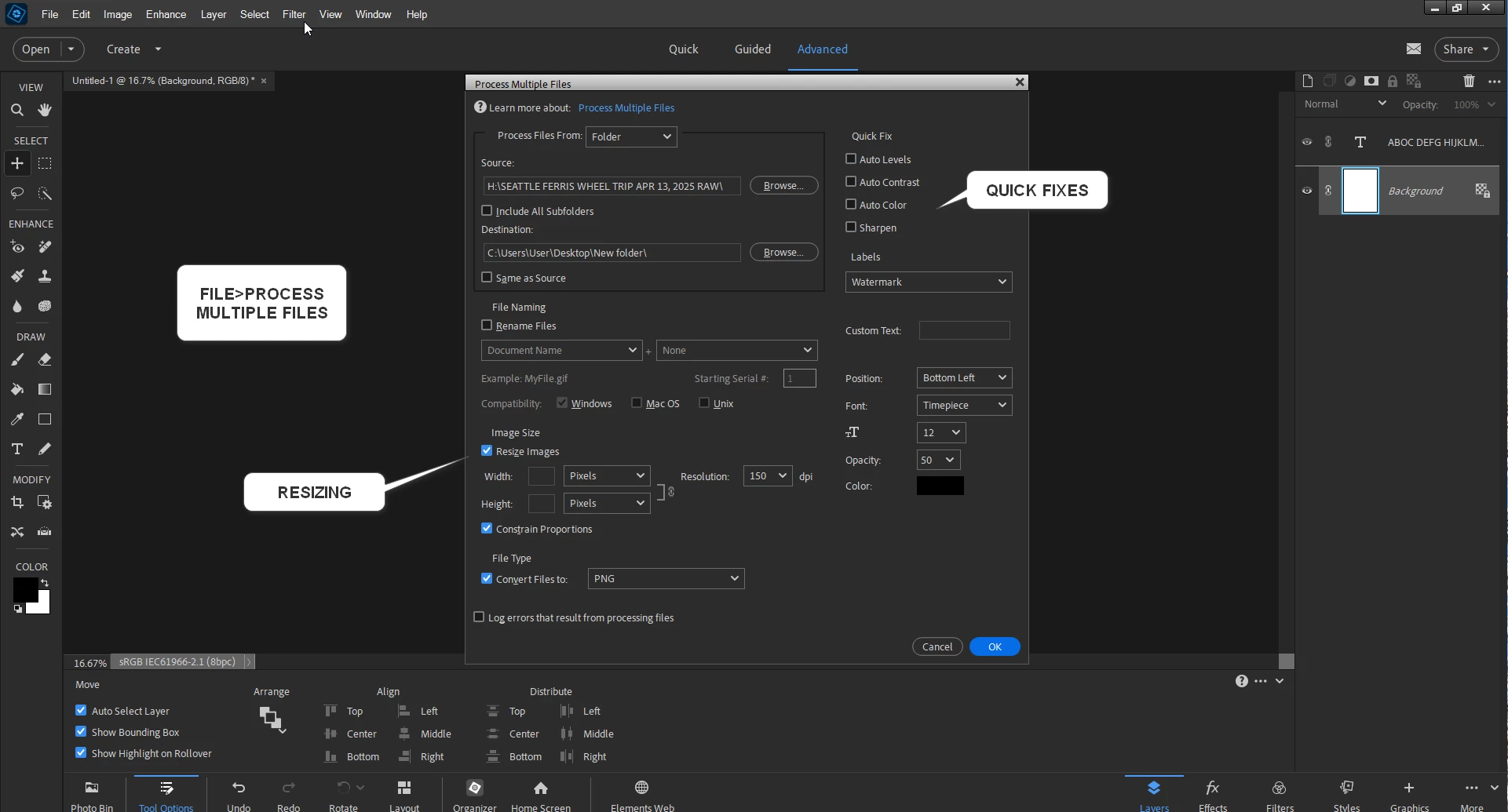
Task: Open Watermark labels dropdown
Action: point(929,282)
